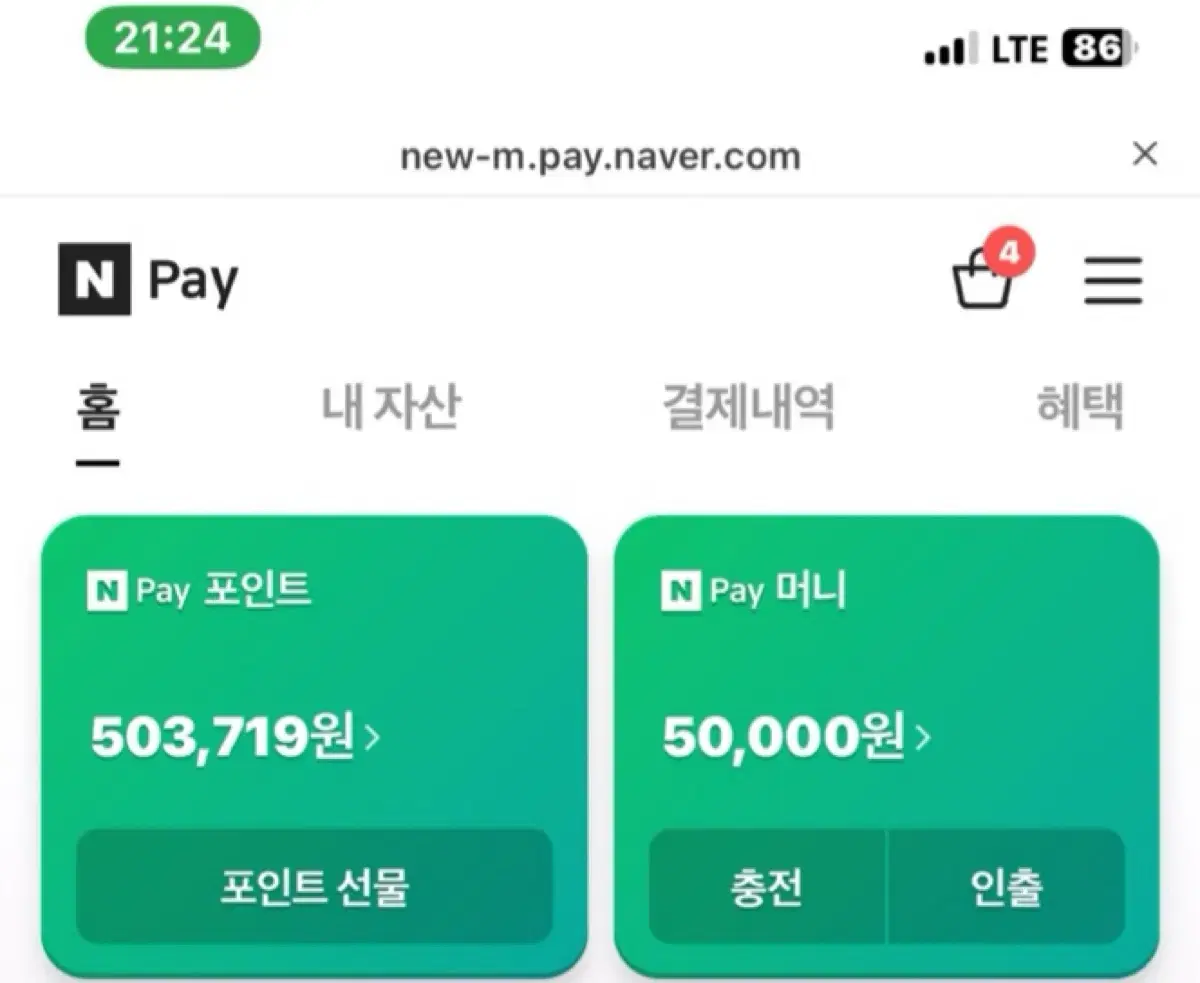Tap the red 4 notification badge
Viewport: 1200px width, 983px height.
[1008, 252]
